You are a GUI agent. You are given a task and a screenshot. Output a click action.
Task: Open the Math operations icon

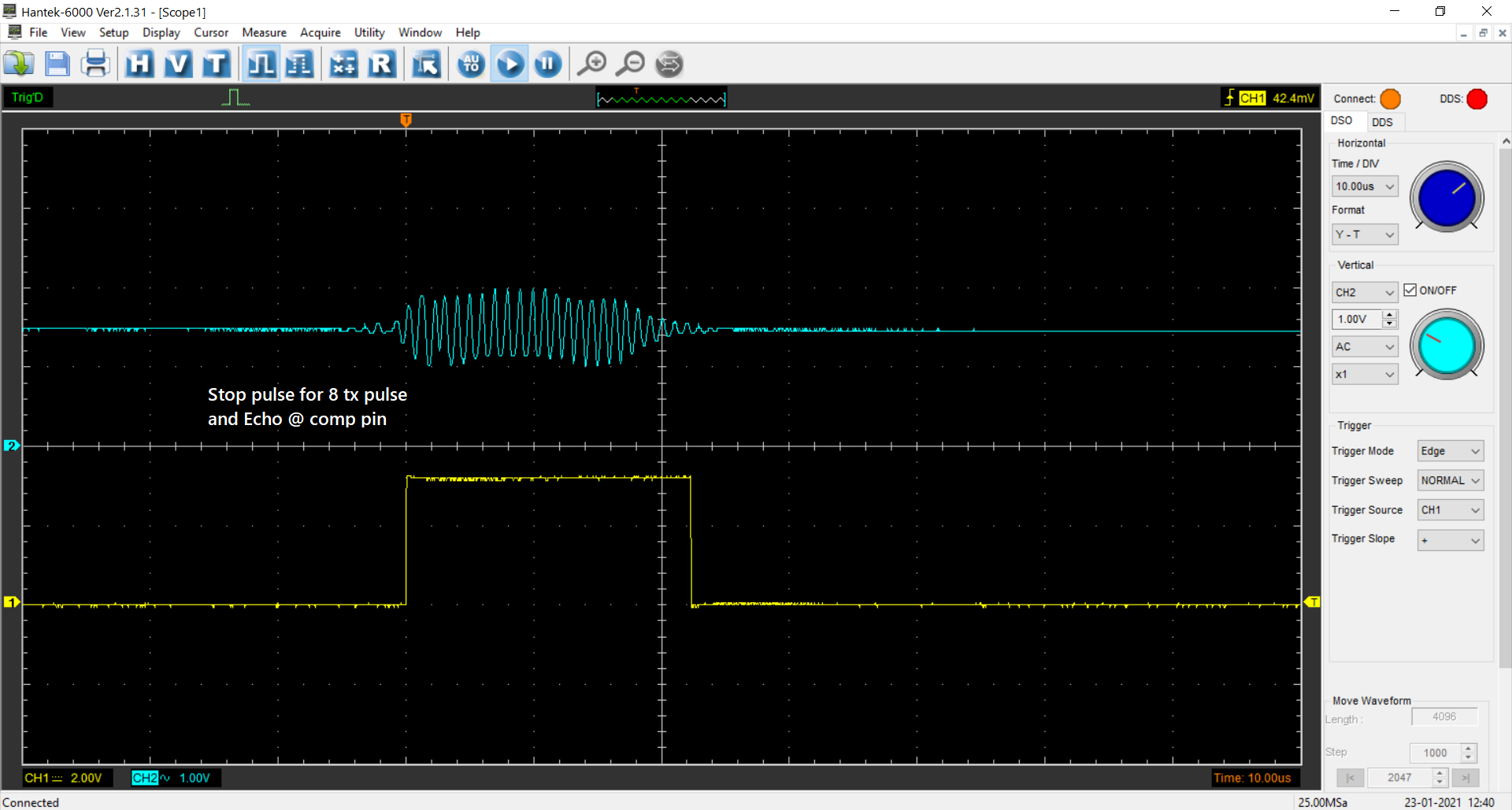point(343,64)
